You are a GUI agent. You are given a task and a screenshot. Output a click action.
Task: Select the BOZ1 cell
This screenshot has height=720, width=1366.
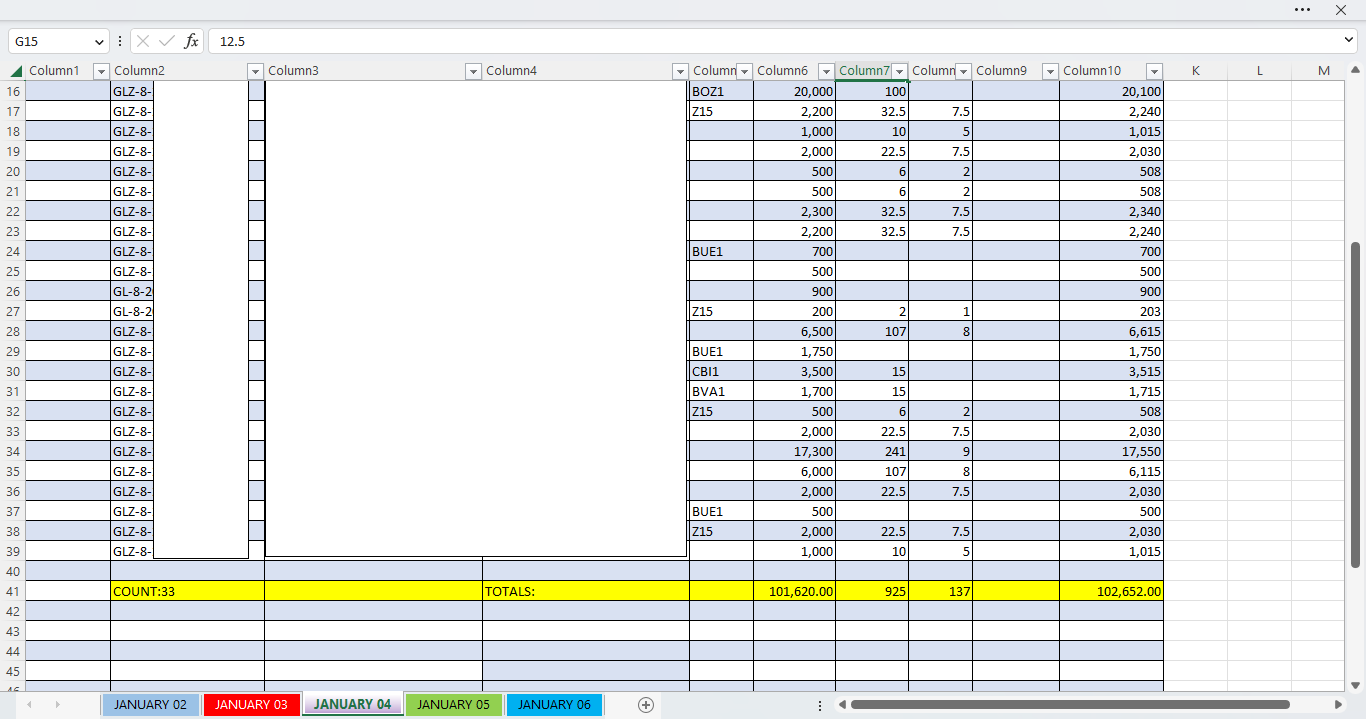pyautogui.click(x=721, y=91)
